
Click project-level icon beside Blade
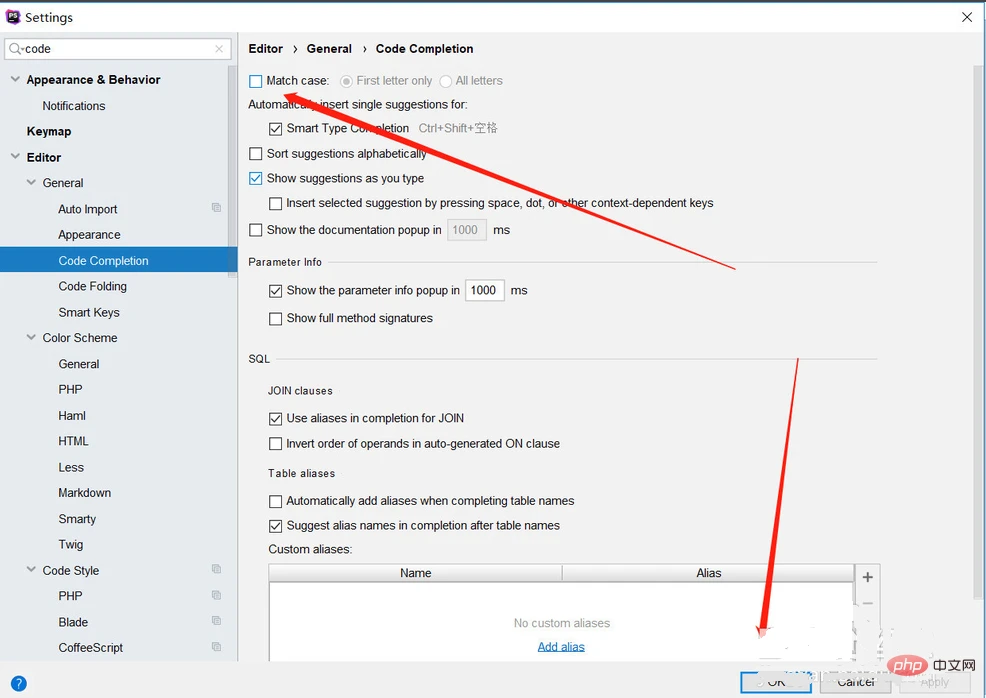[x=216, y=621]
